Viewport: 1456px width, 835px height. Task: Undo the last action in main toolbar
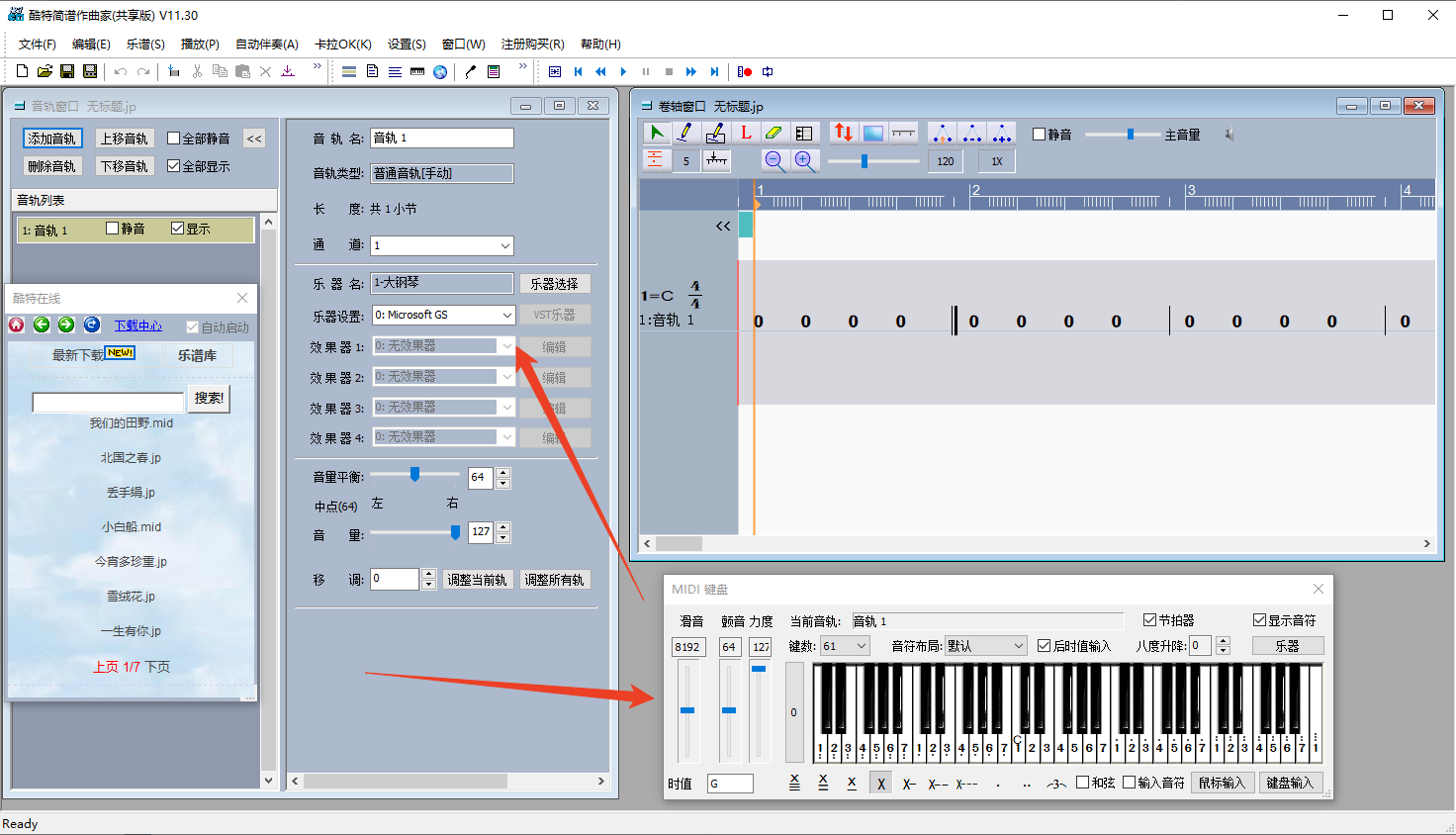[x=121, y=71]
